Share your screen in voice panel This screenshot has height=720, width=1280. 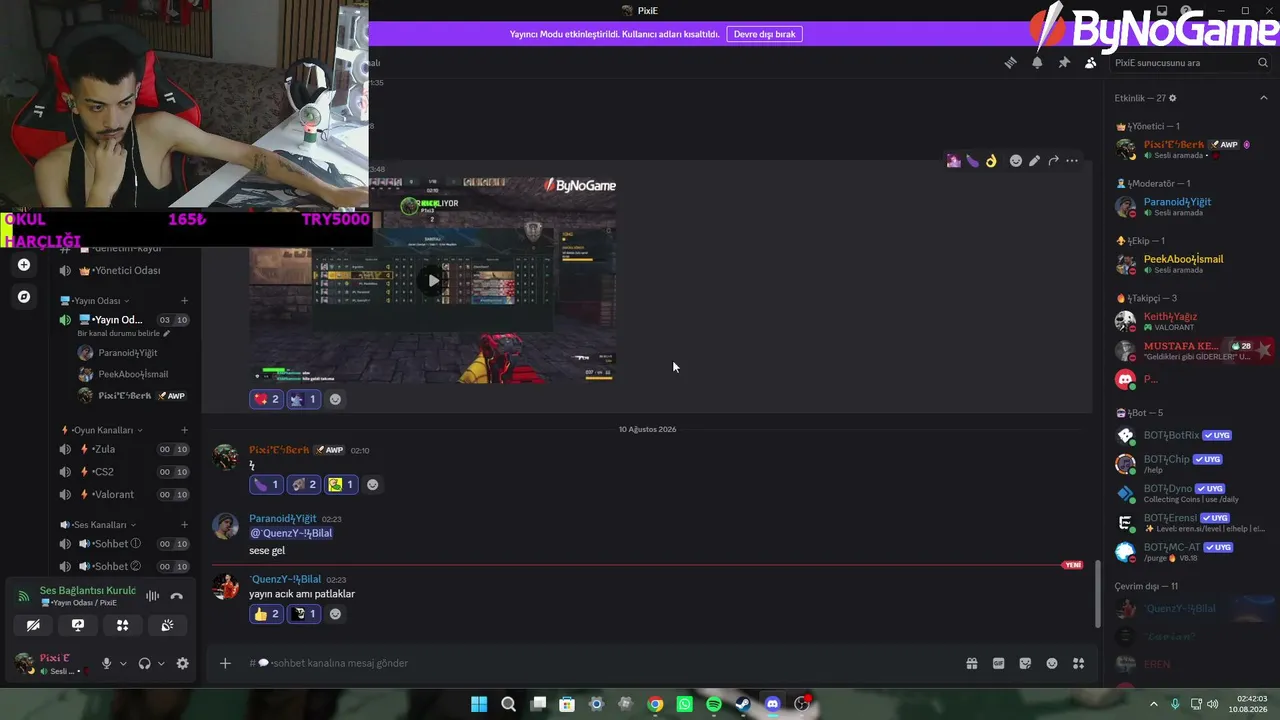78,625
